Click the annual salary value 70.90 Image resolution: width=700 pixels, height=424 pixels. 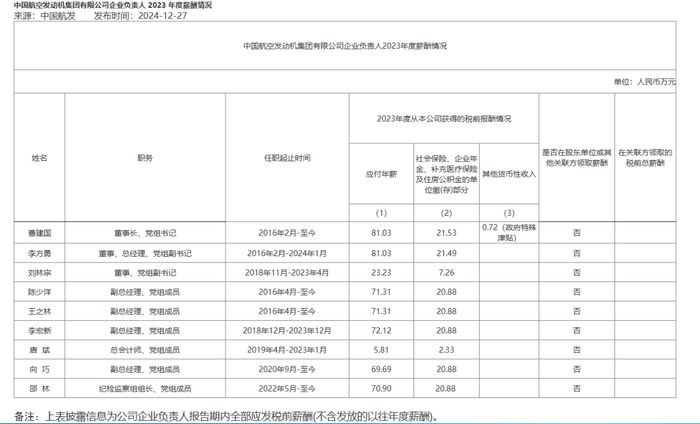(x=381, y=389)
